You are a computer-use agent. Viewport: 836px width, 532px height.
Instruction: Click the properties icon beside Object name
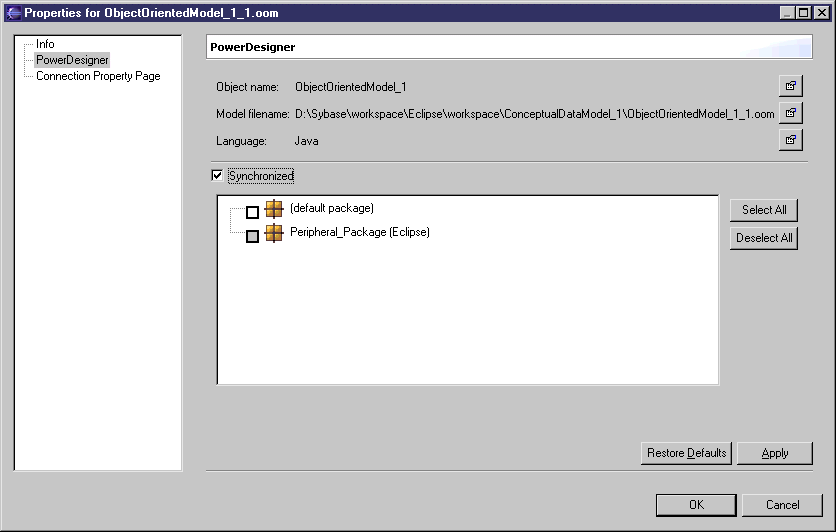pos(790,87)
